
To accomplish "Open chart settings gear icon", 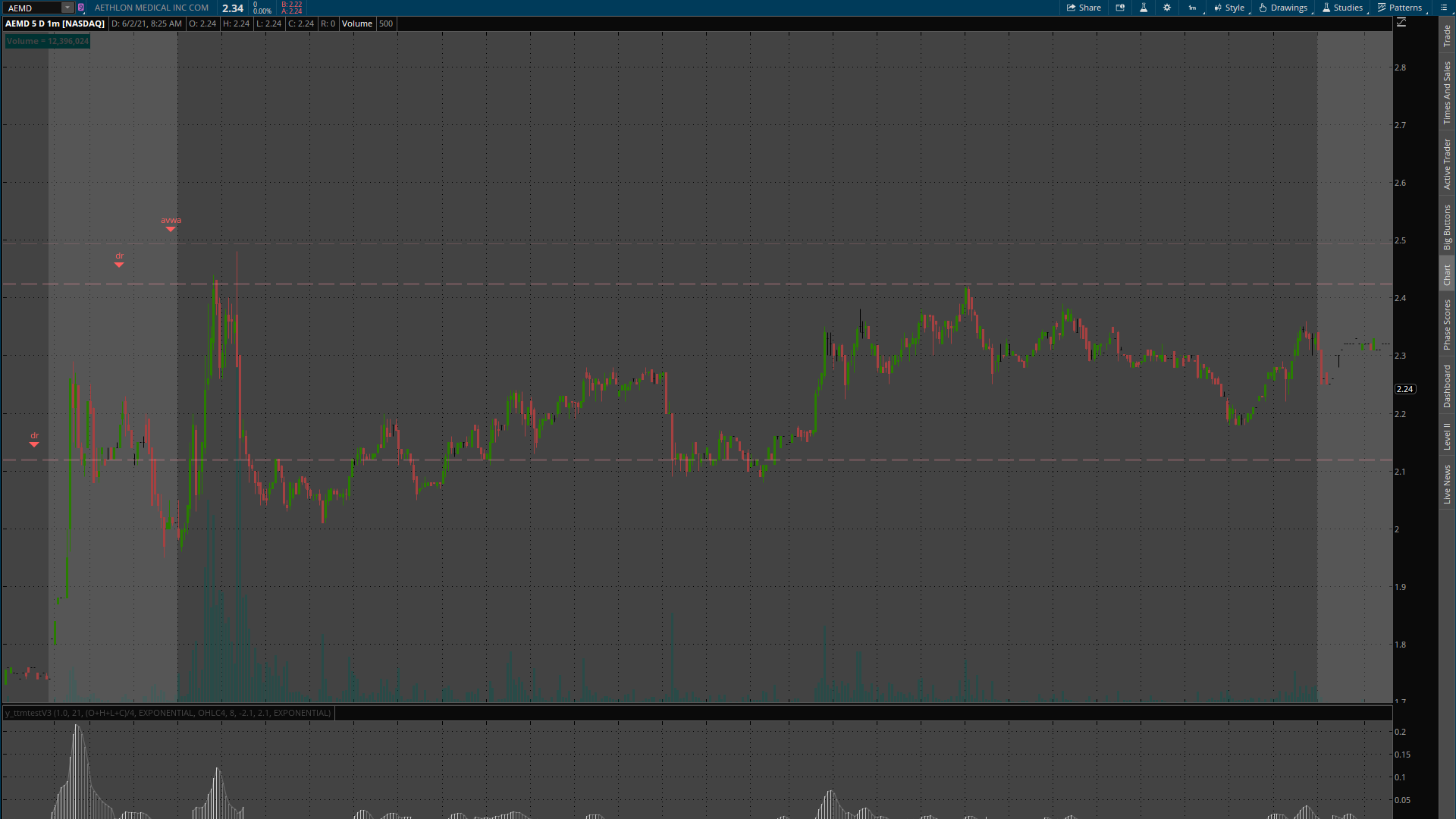I will (x=1167, y=8).
